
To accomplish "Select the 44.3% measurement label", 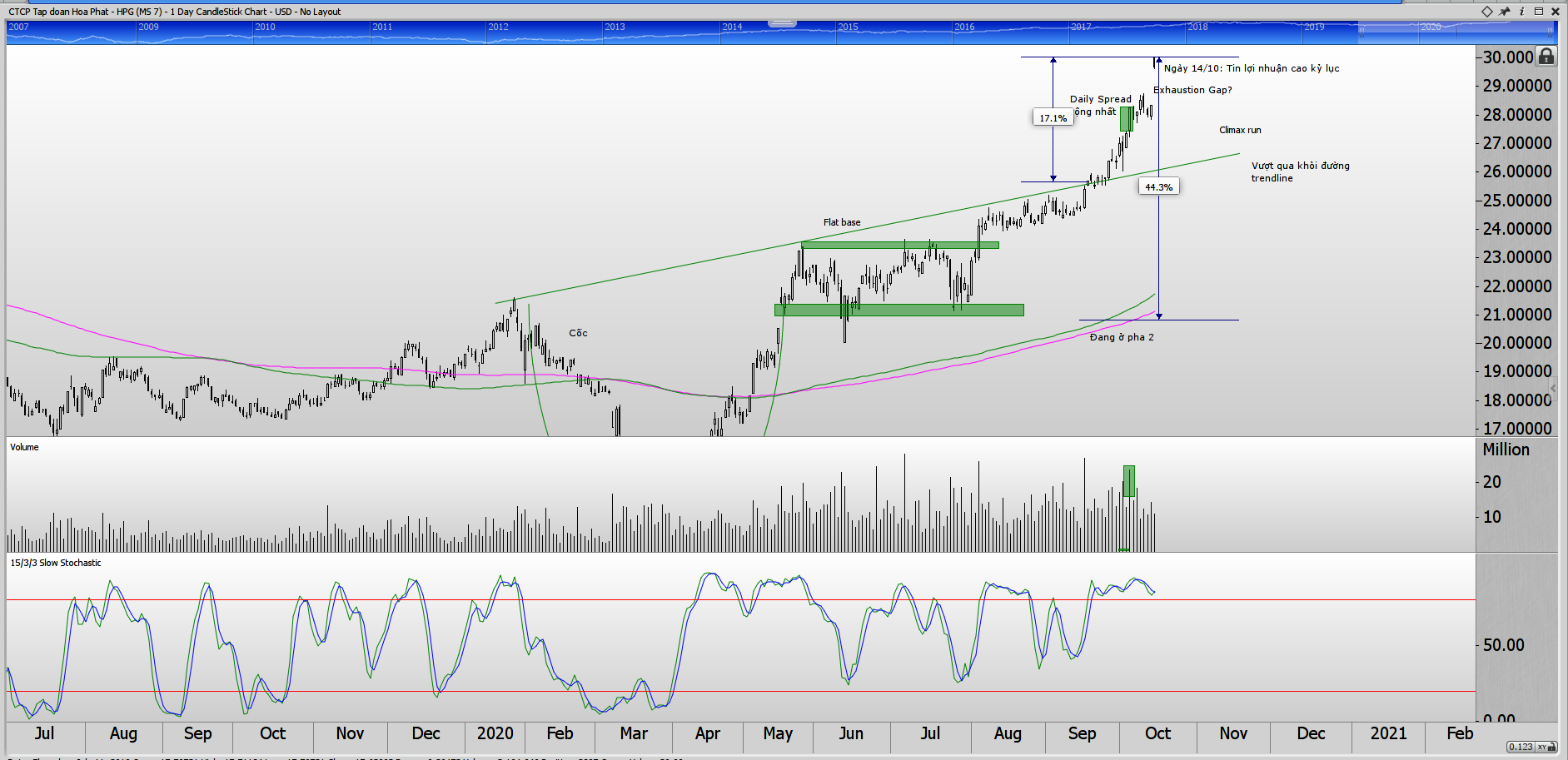I will (1158, 187).
